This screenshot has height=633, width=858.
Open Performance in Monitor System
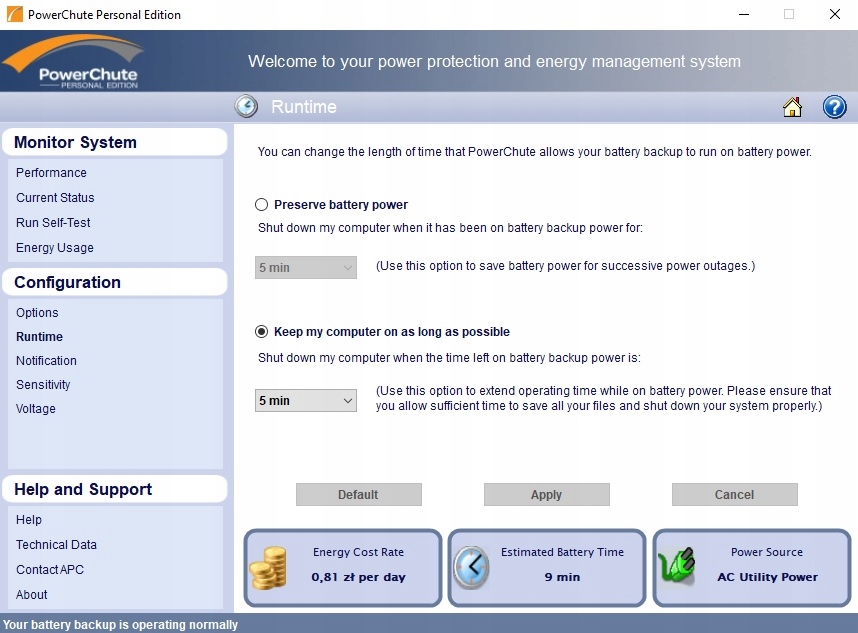click(51, 173)
